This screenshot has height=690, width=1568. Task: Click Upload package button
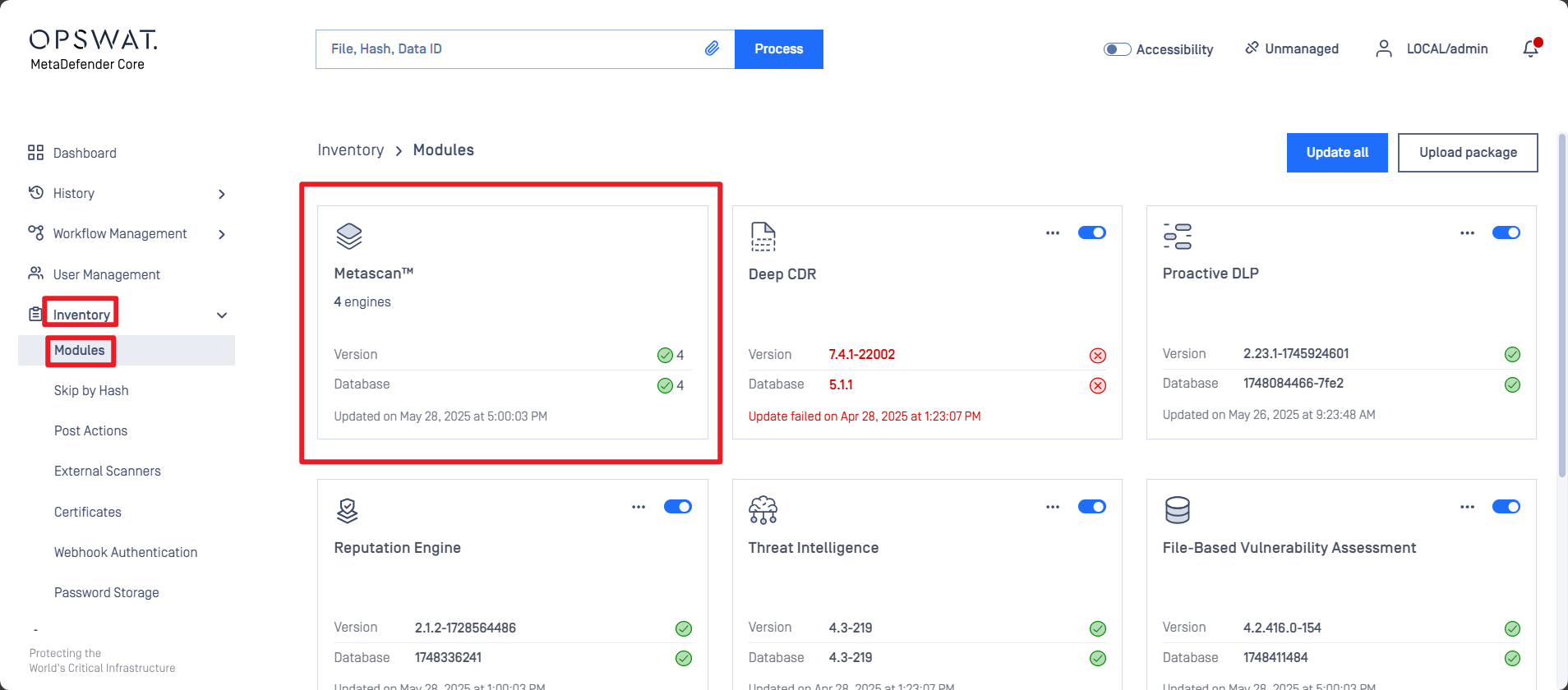1468,153
